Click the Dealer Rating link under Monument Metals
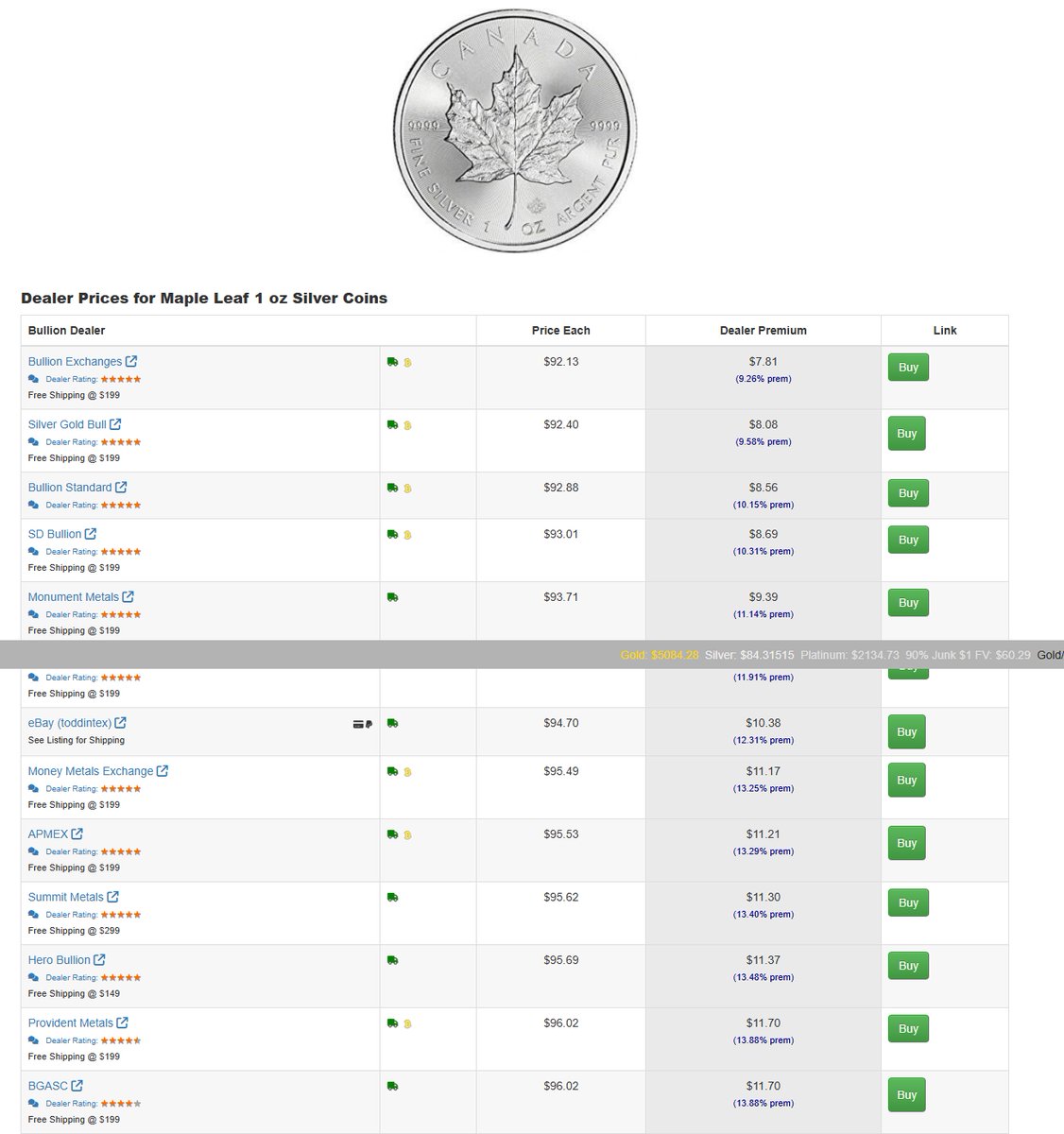This screenshot has width=1064, height=1134. pyautogui.click(x=72, y=615)
